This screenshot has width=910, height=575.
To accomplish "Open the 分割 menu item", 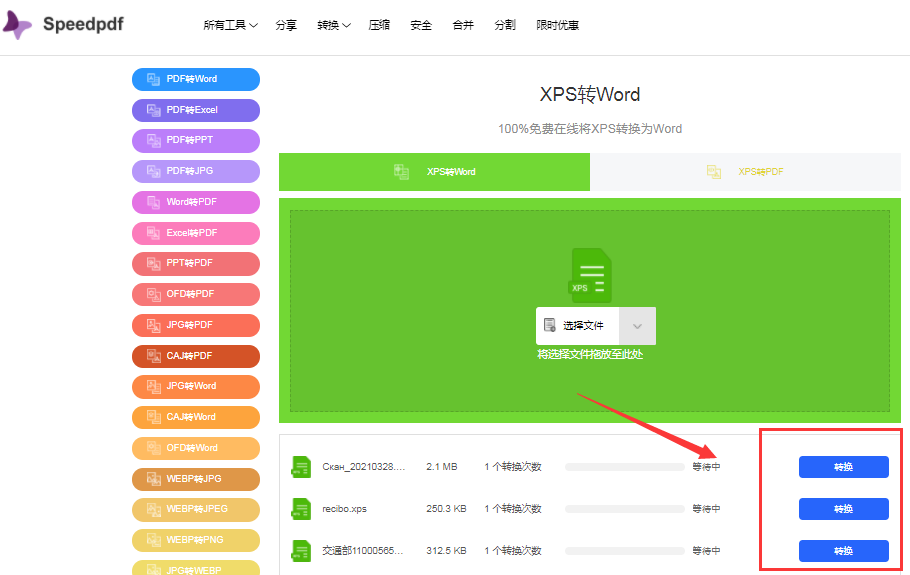I will click(504, 25).
